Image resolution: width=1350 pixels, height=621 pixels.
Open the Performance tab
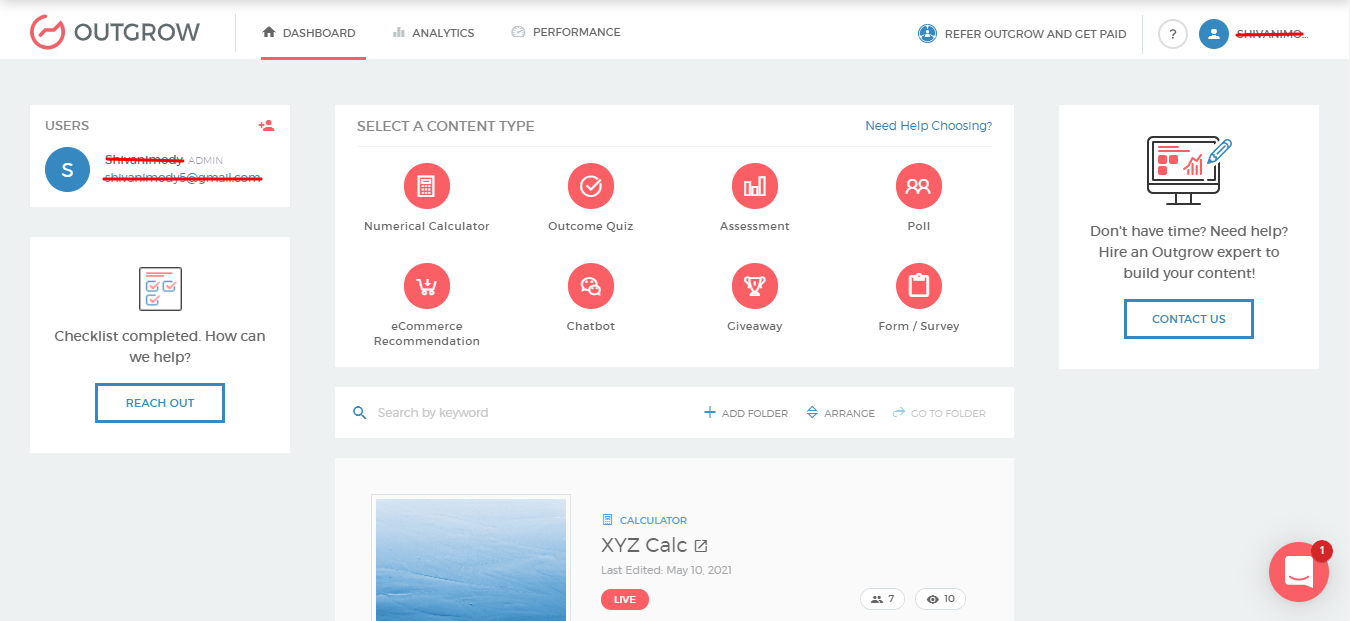click(x=566, y=32)
